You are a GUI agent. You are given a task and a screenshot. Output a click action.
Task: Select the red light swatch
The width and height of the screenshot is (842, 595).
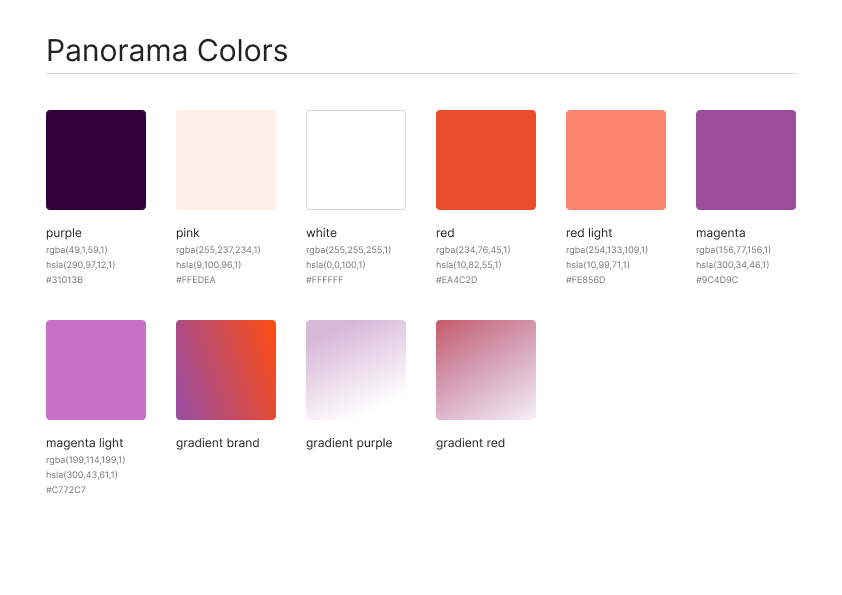tap(616, 160)
